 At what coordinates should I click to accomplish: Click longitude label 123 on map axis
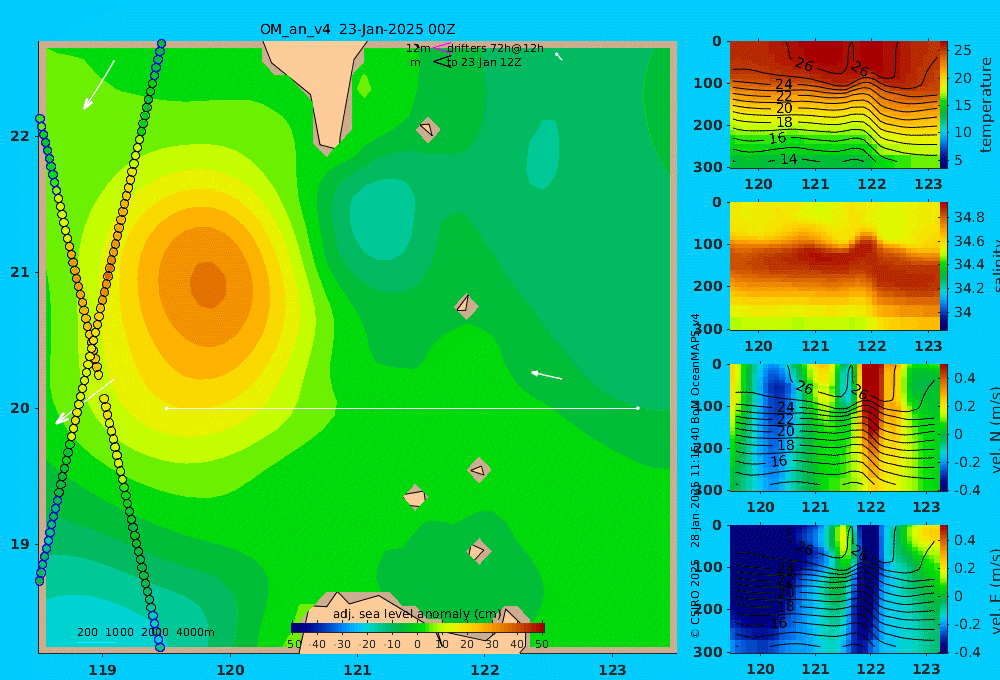click(613, 670)
